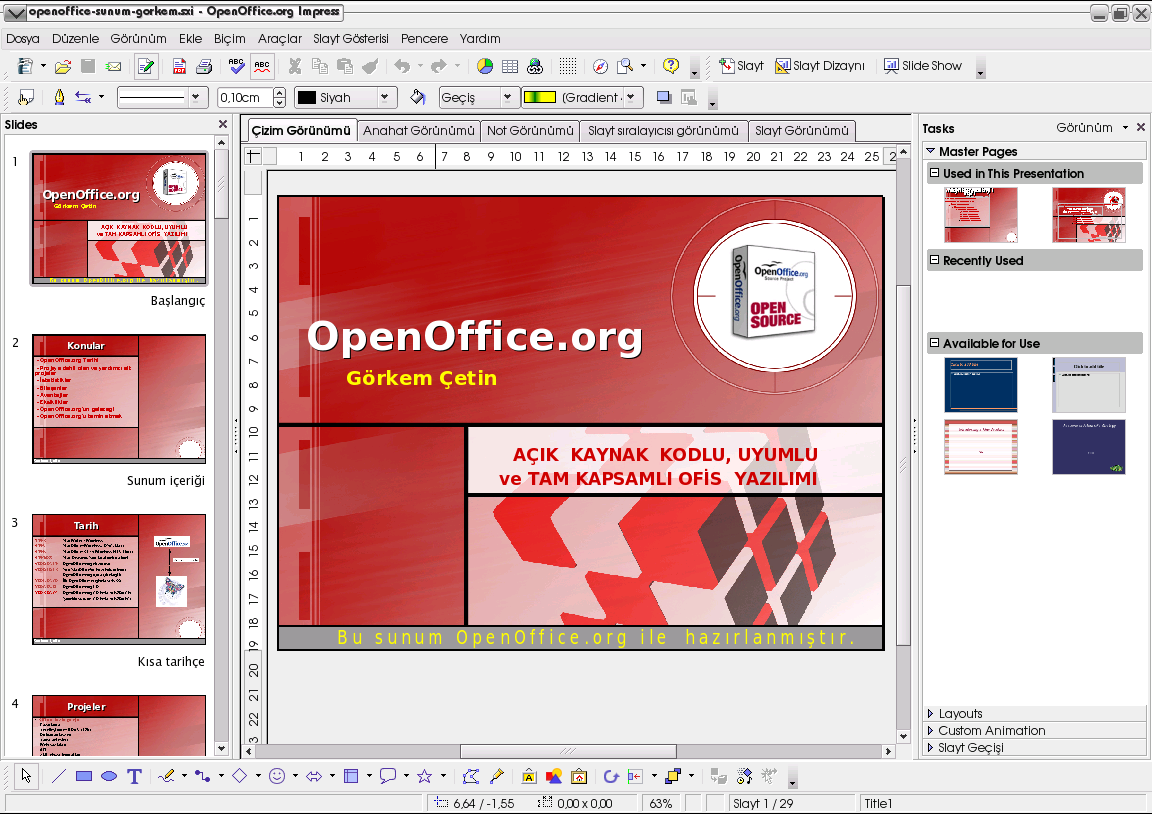Click the Rotate tool icon
Viewport: 1152px width, 814px height.
point(611,776)
